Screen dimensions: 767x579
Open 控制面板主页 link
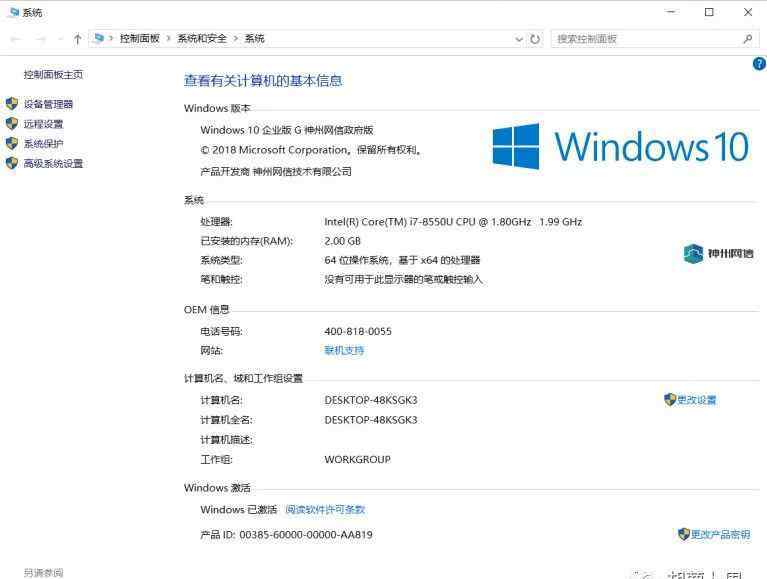pyautogui.click(x=53, y=74)
